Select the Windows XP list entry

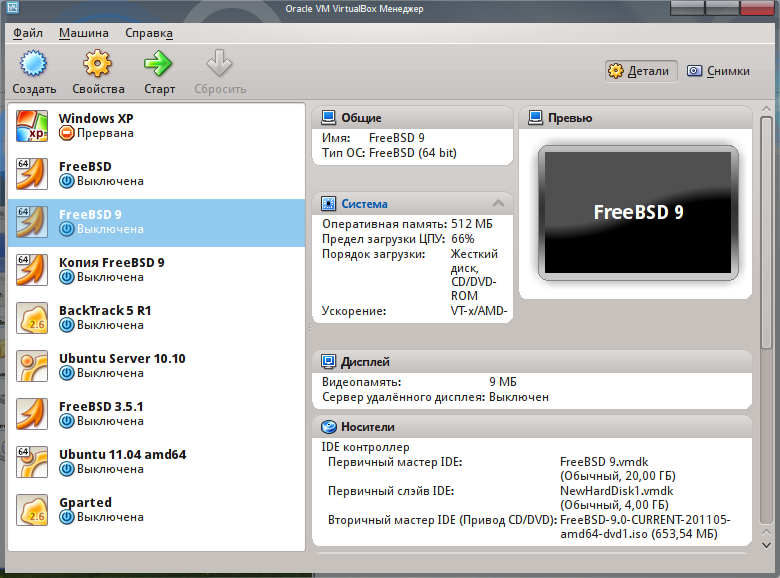(x=157, y=126)
